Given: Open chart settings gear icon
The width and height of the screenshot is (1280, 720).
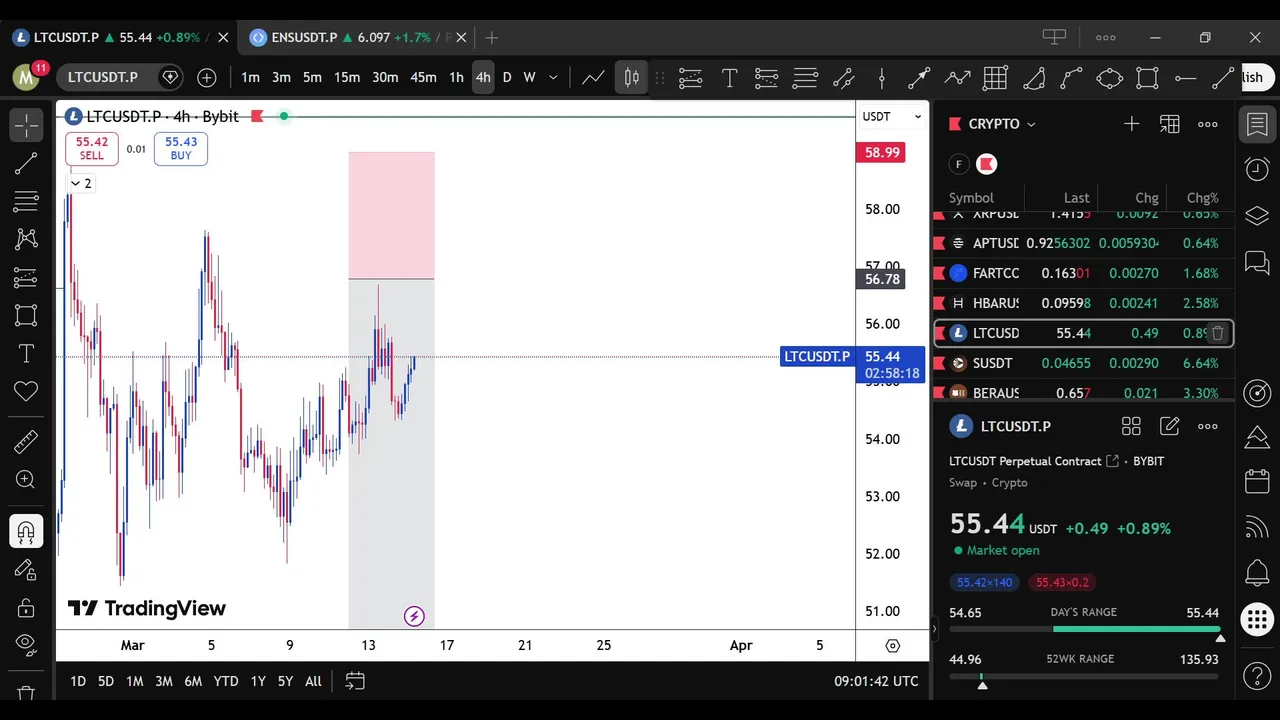Looking at the screenshot, I should (x=893, y=645).
